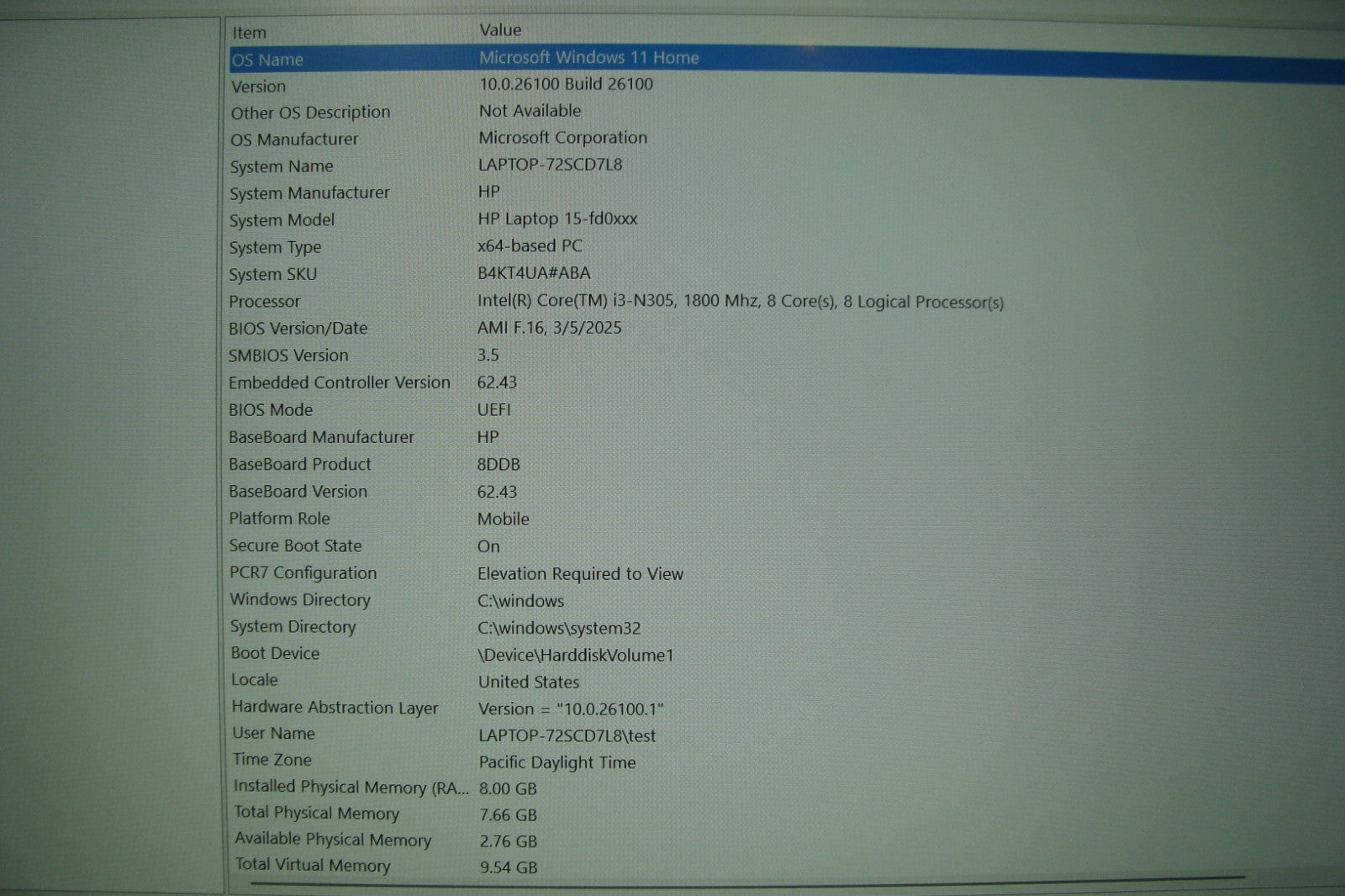Select the SMBIOS Version row
The height and width of the screenshot is (896, 1345).
click(x=287, y=356)
